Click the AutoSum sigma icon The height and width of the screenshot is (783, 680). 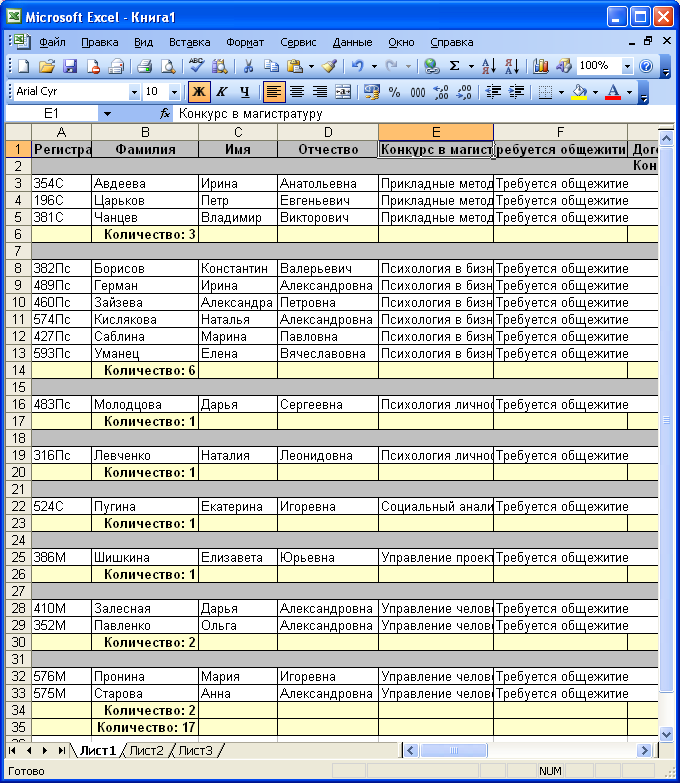coord(455,66)
